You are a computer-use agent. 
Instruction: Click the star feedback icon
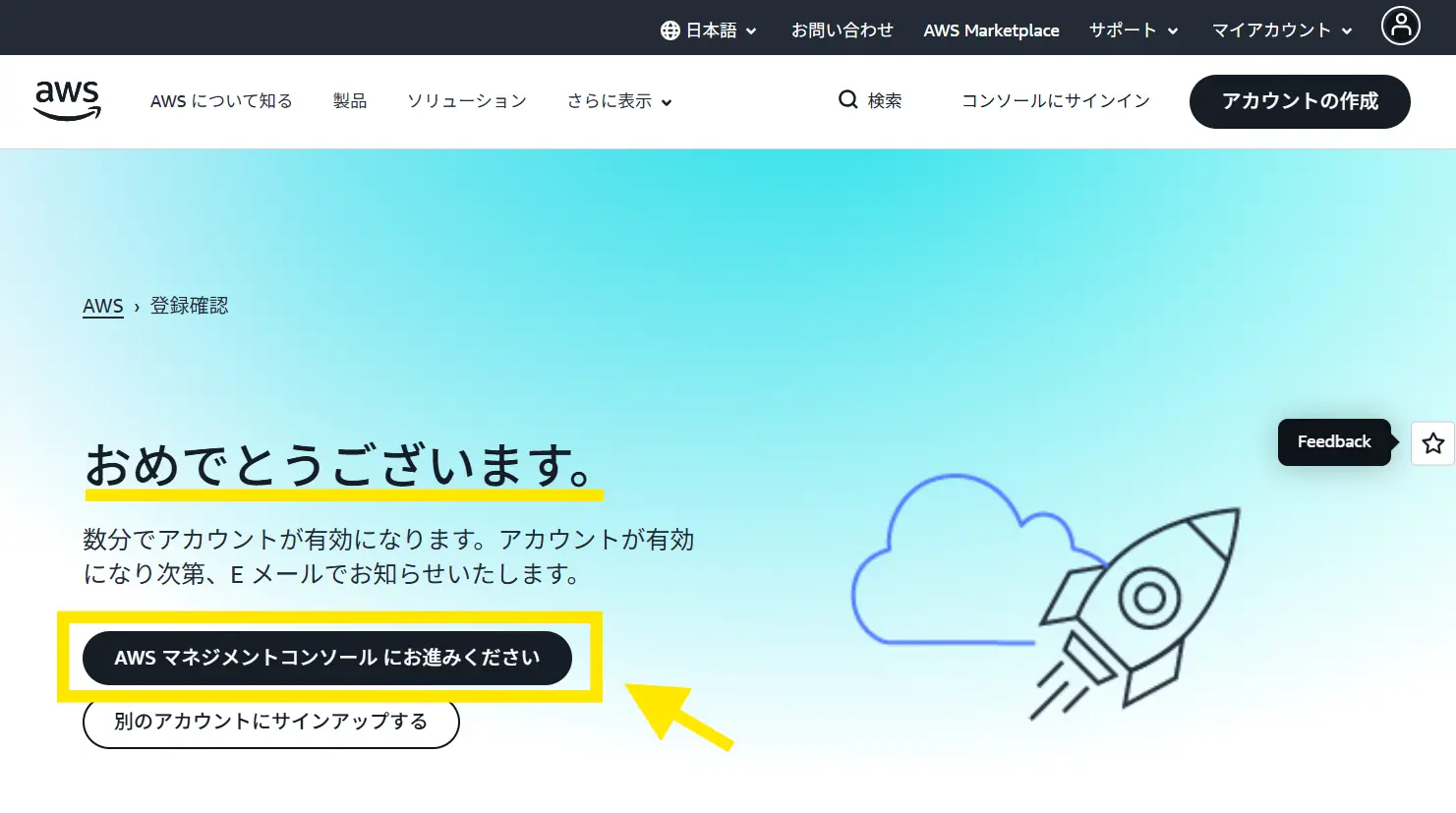point(1432,443)
